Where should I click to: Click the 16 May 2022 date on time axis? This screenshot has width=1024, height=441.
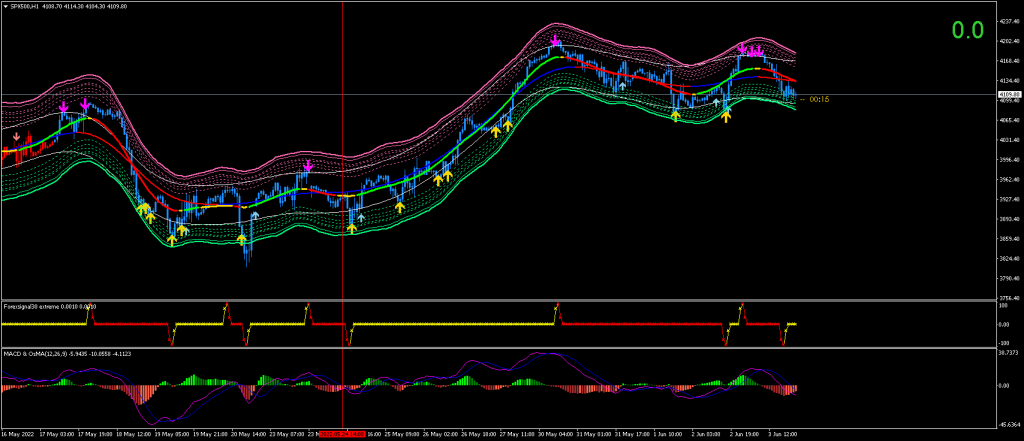point(20,435)
